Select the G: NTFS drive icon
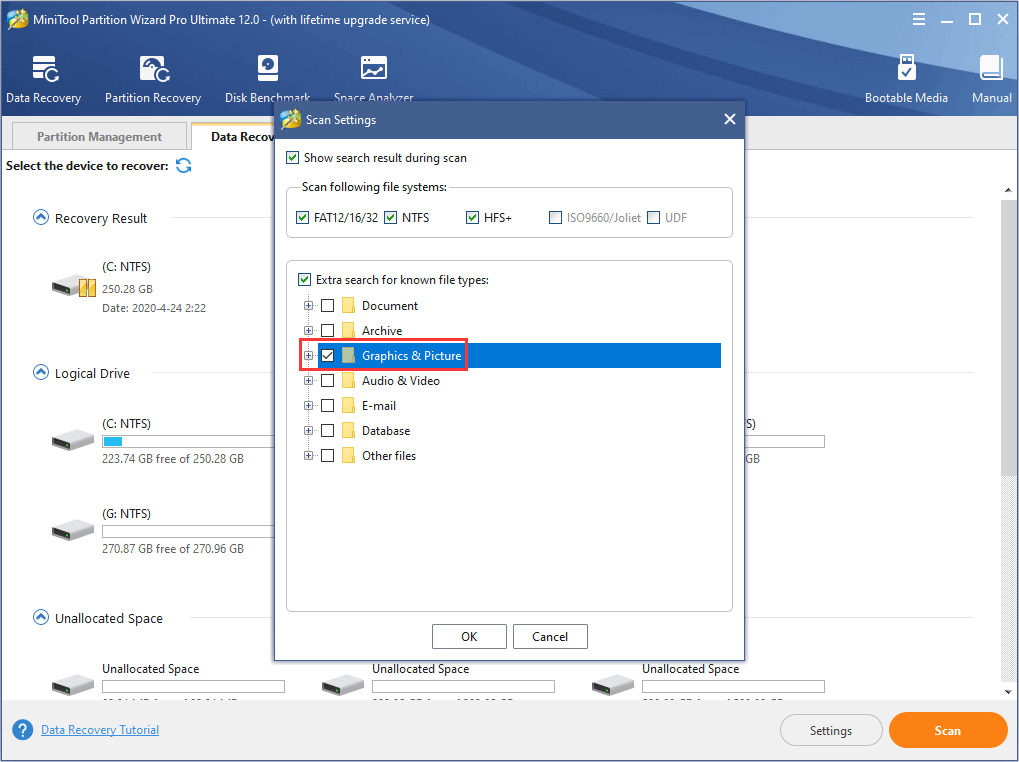The height and width of the screenshot is (762, 1019). 73,530
